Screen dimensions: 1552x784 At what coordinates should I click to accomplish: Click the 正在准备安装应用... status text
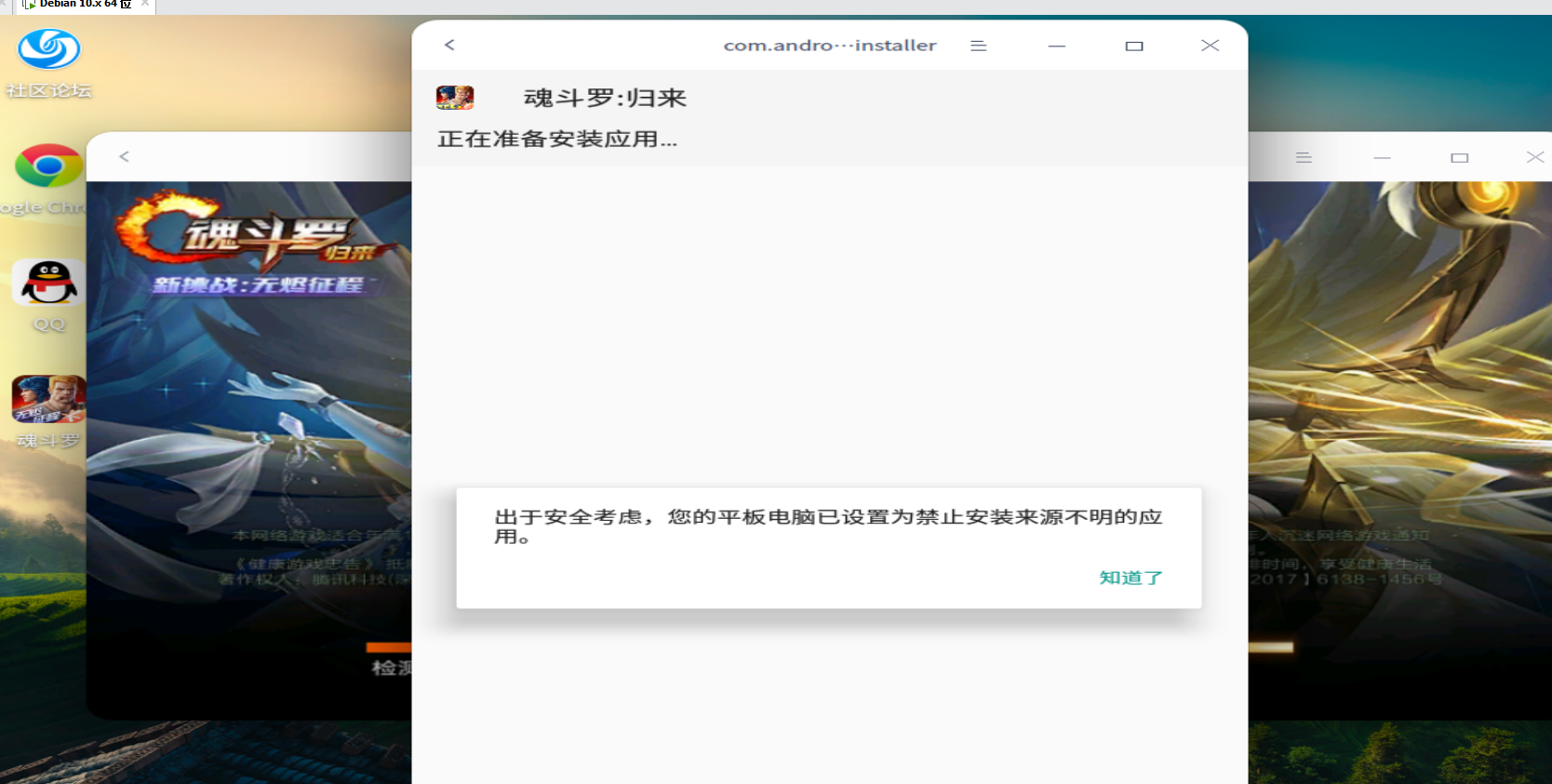coord(557,140)
